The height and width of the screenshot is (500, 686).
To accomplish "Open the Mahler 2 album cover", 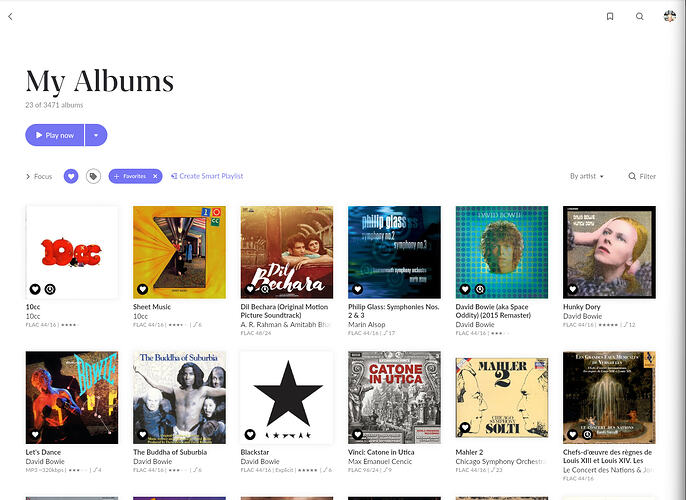I will coord(502,397).
